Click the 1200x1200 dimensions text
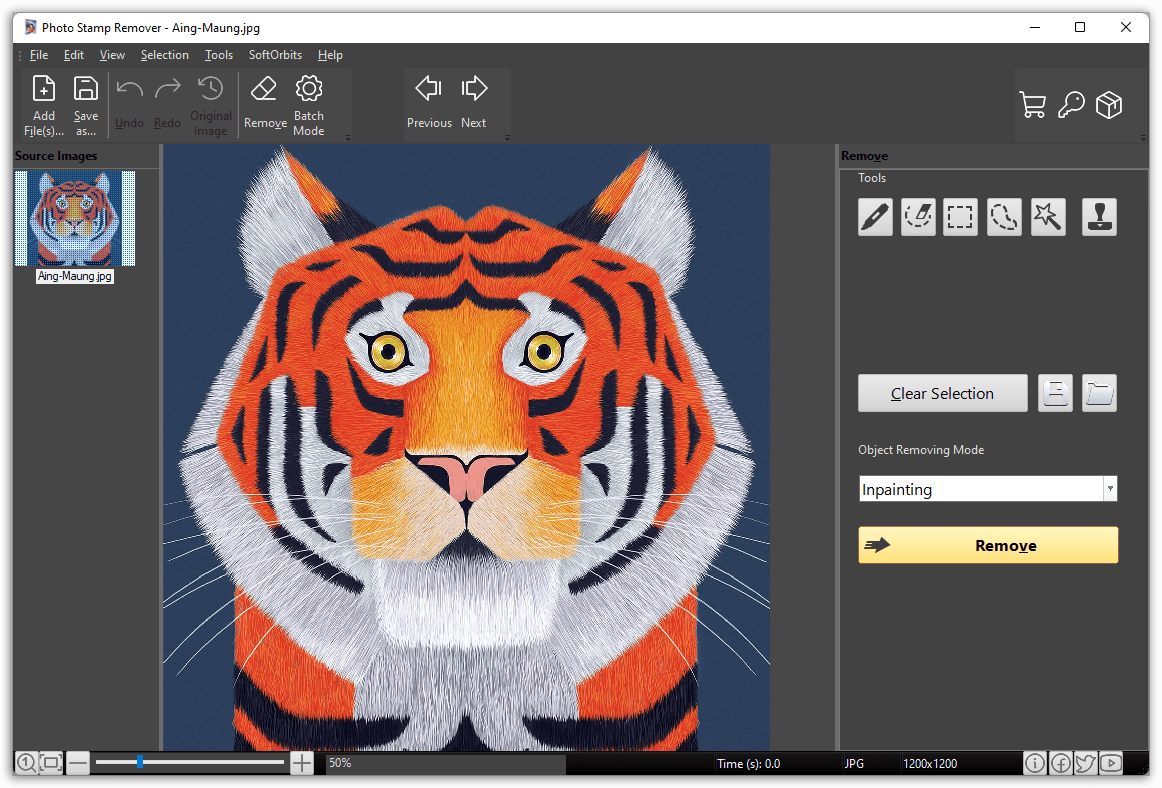The height and width of the screenshot is (788, 1162). [x=930, y=764]
